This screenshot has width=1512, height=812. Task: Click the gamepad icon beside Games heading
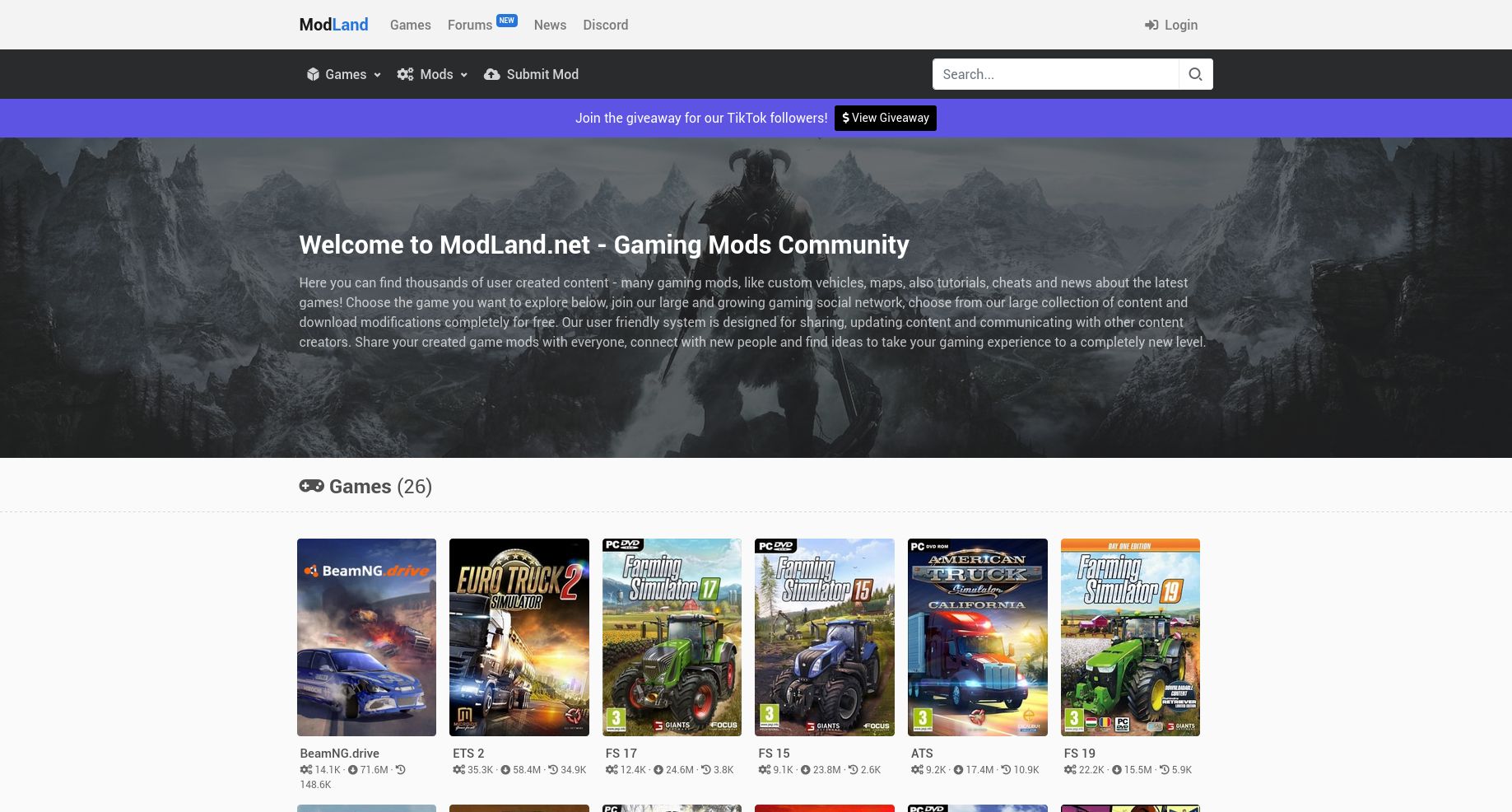tap(311, 486)
